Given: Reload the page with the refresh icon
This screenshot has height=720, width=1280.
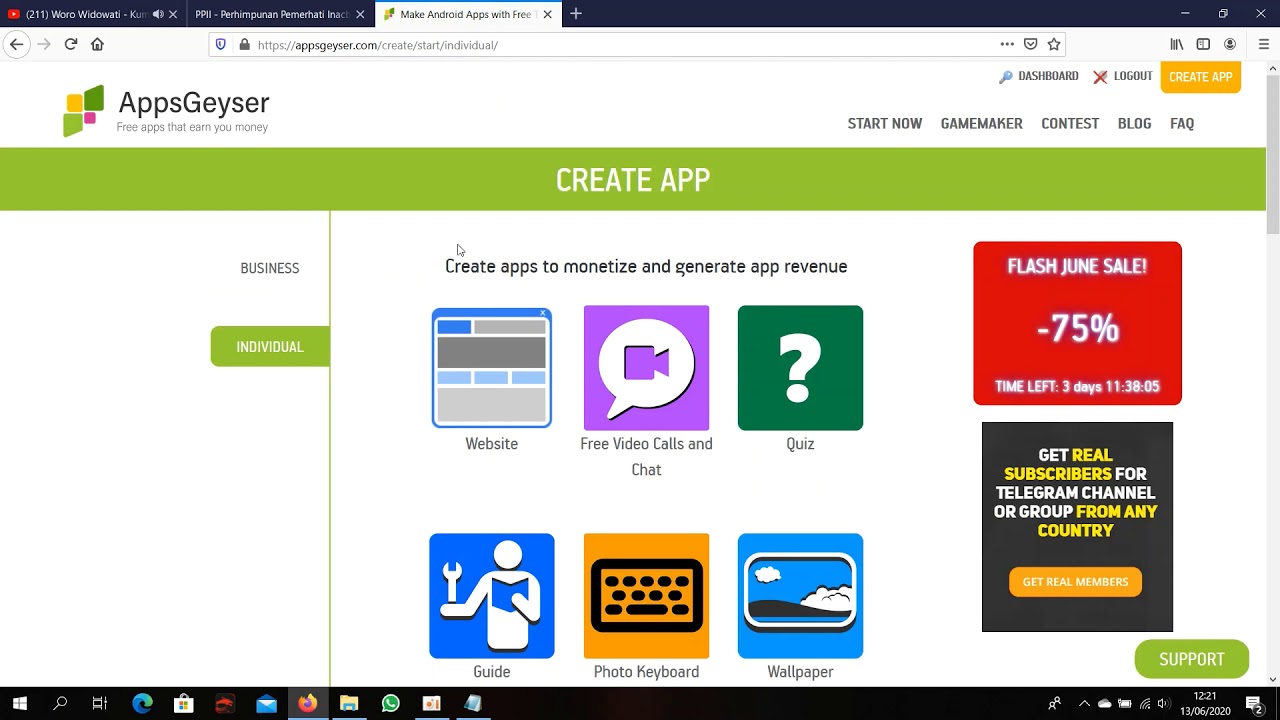Looking at the screenshot, I should [x=71, y=44].
